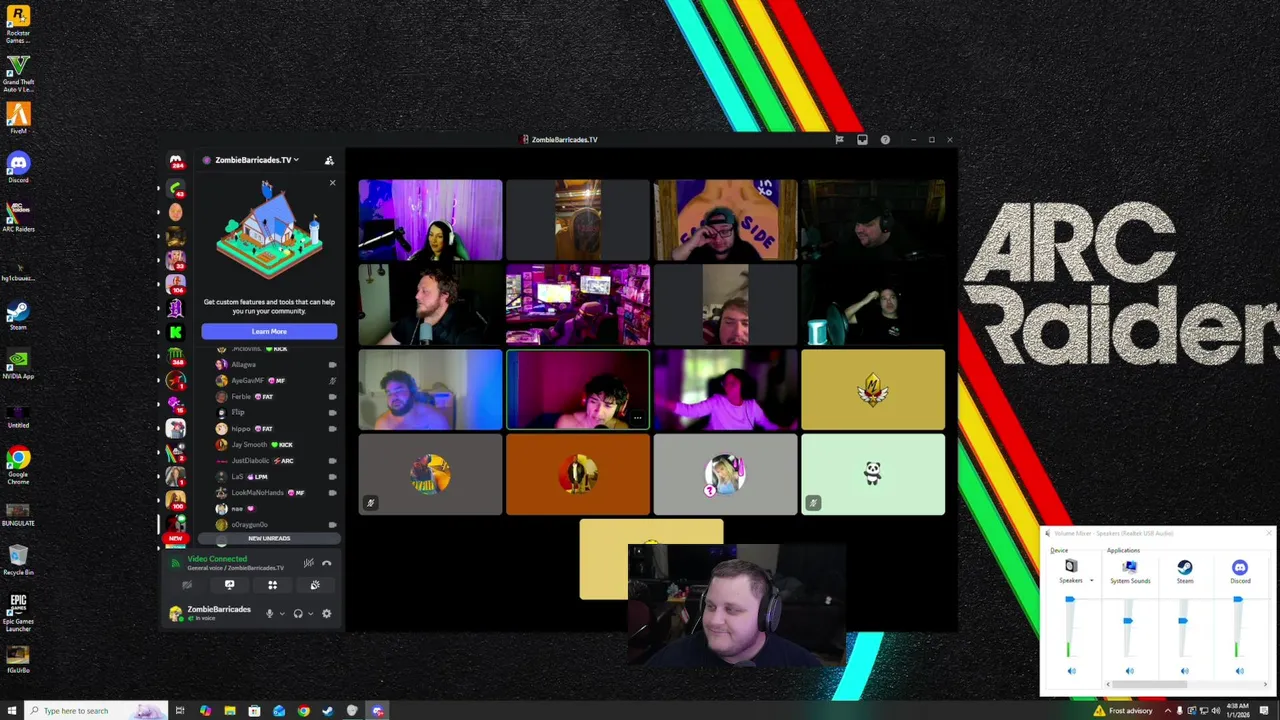The image size is (1280, 720).
Task: Open Discord help icon in title bar
Action: click(885, 140)
